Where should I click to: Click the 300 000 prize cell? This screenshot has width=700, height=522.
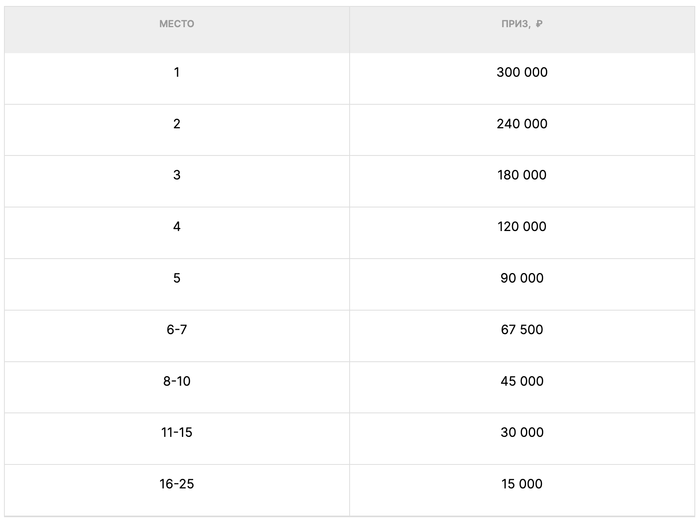tap(522, 73)
